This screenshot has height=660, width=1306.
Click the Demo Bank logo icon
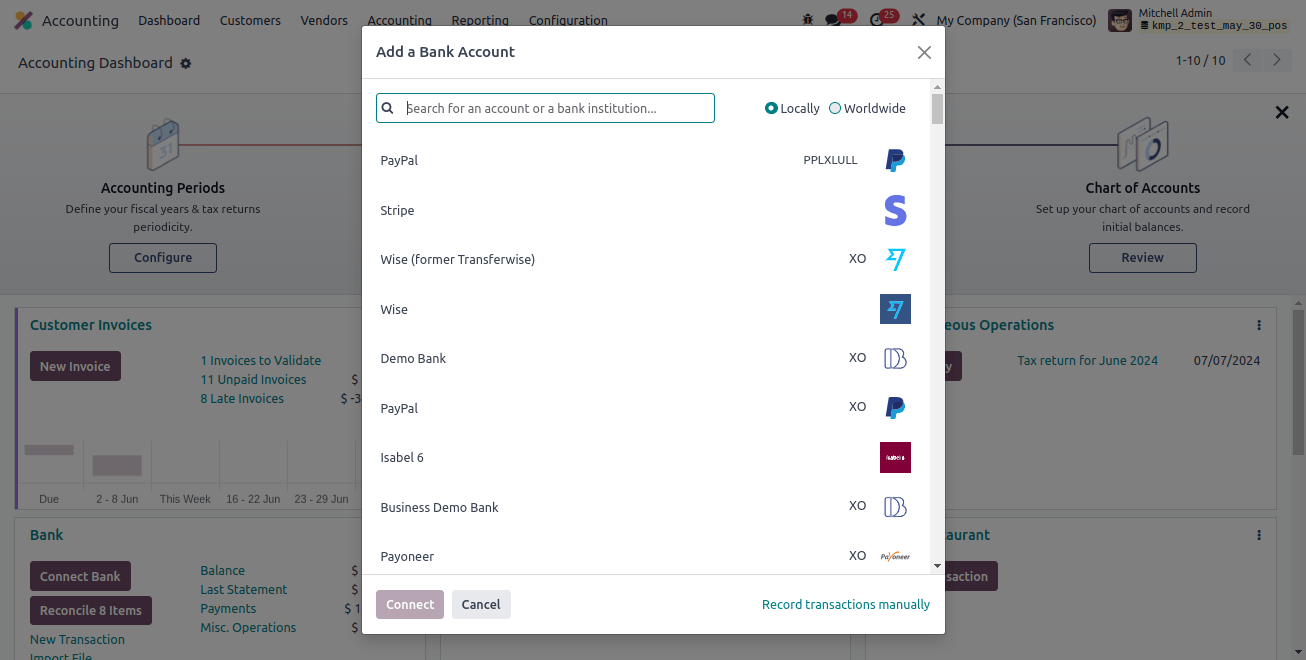895,358
